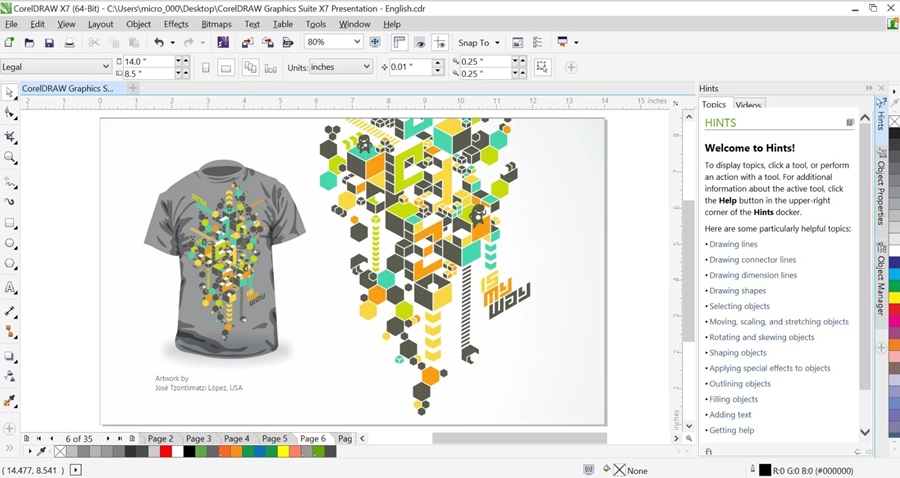Click the Save icon in toolbar
Viewport: 900px width, 478px height.
(49, 43)
